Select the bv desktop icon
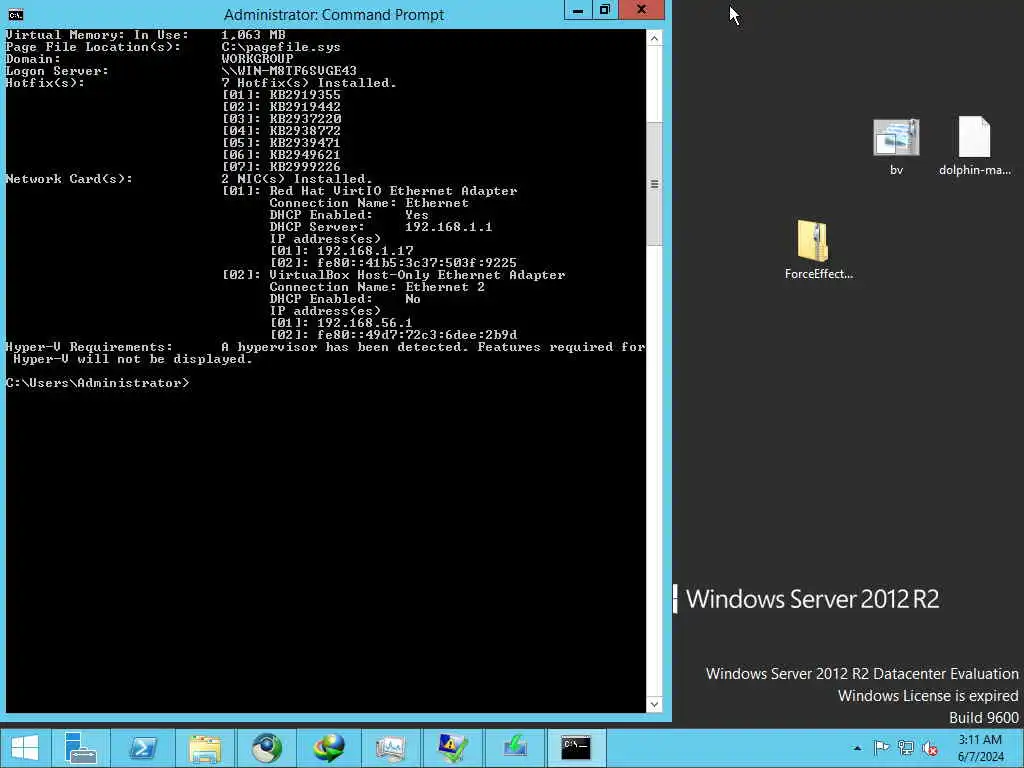 (896, 147)
